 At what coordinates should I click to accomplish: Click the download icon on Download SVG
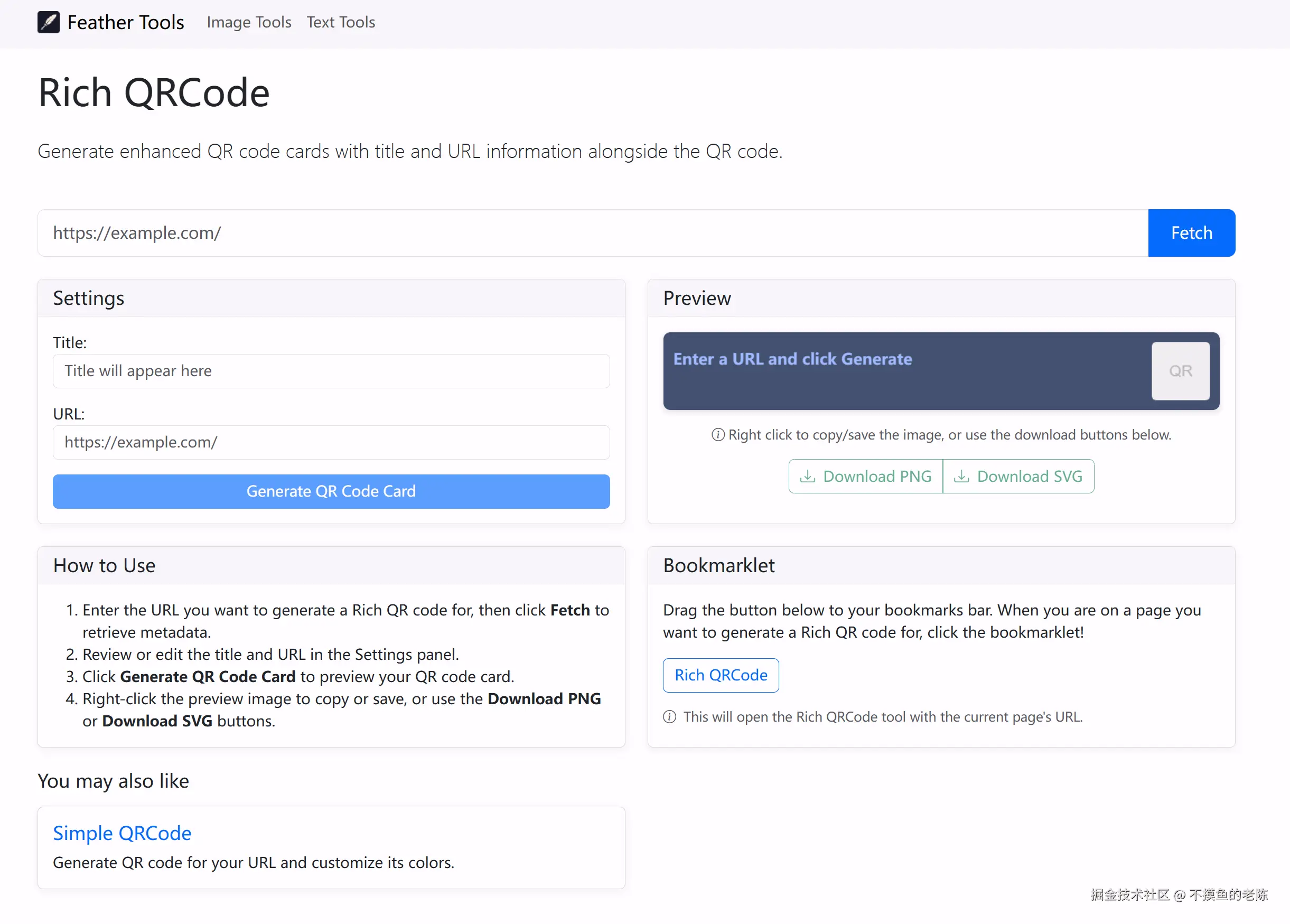coord(961,476)
